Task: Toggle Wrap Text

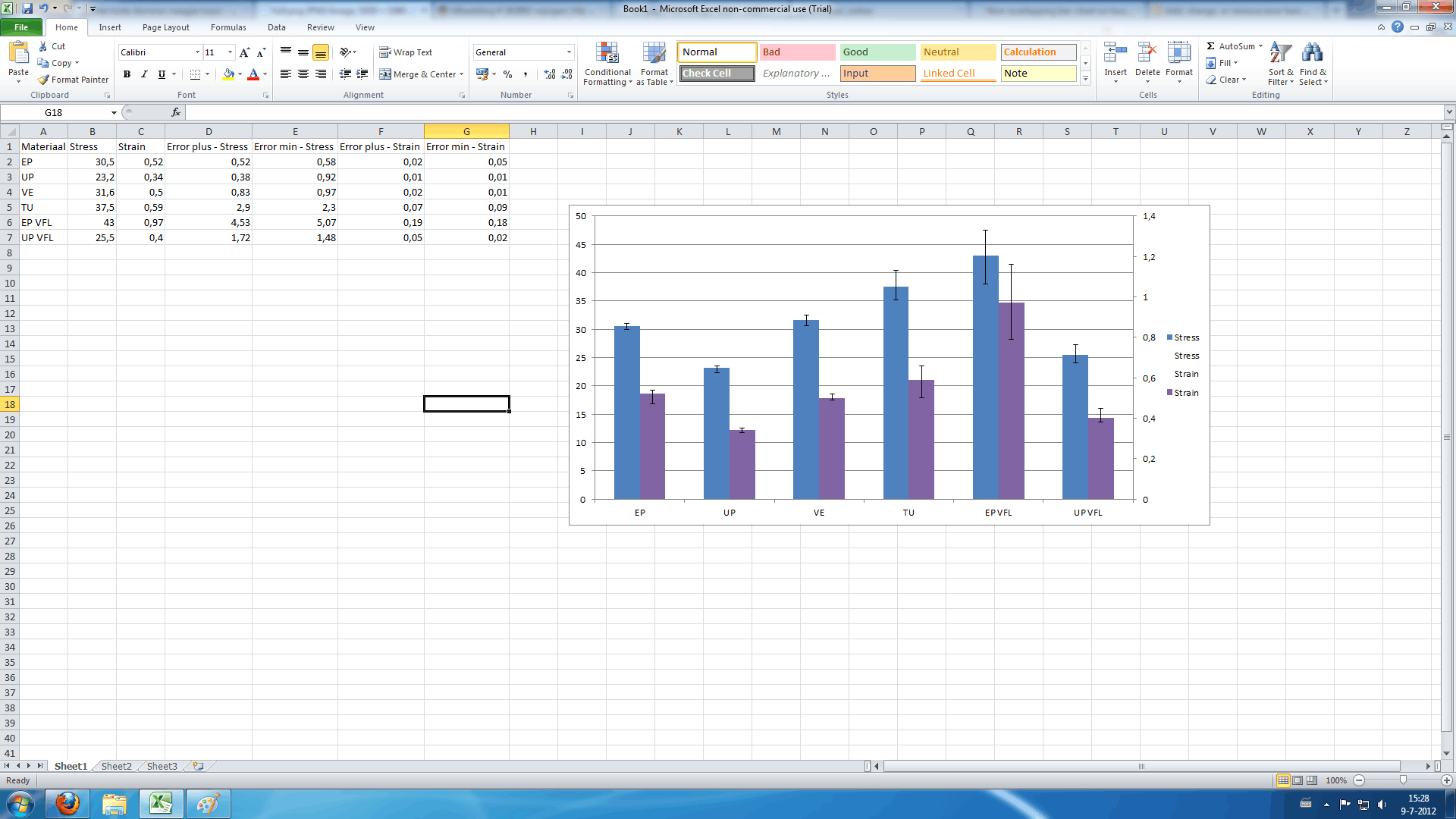Action: click(x=406, y=52)
